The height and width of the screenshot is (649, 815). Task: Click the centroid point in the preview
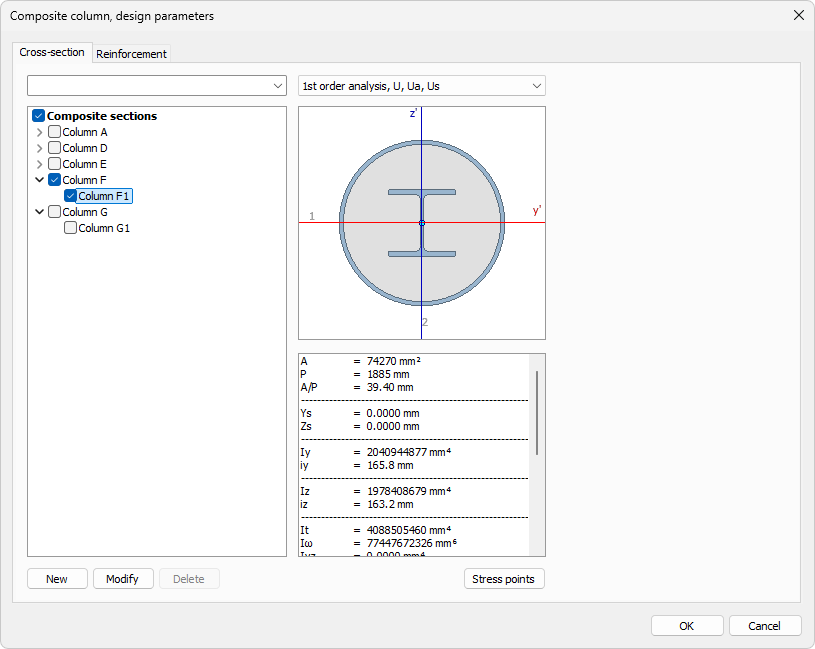[x=422, y=223]
